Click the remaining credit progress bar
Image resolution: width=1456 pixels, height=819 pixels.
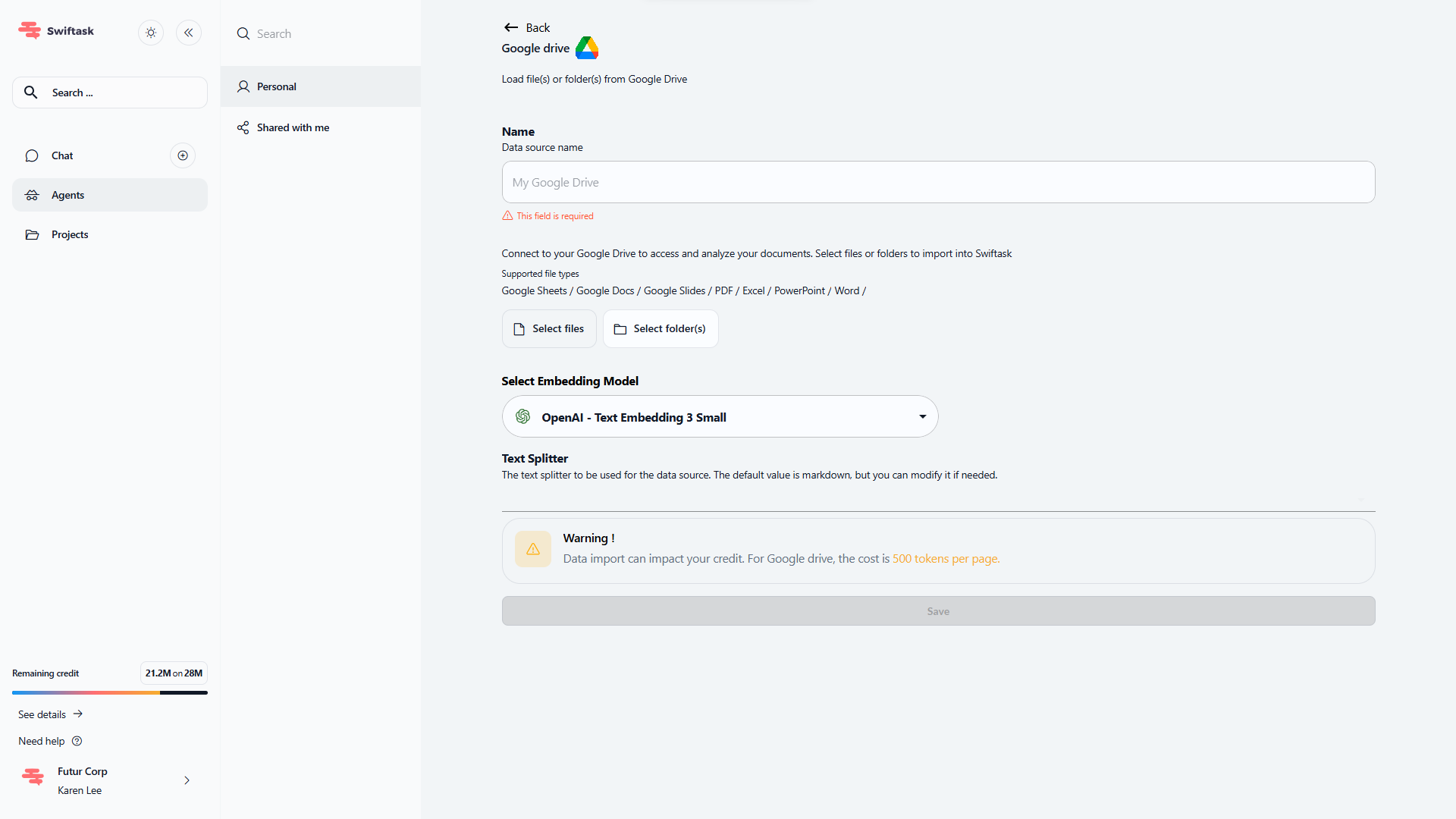110,692
